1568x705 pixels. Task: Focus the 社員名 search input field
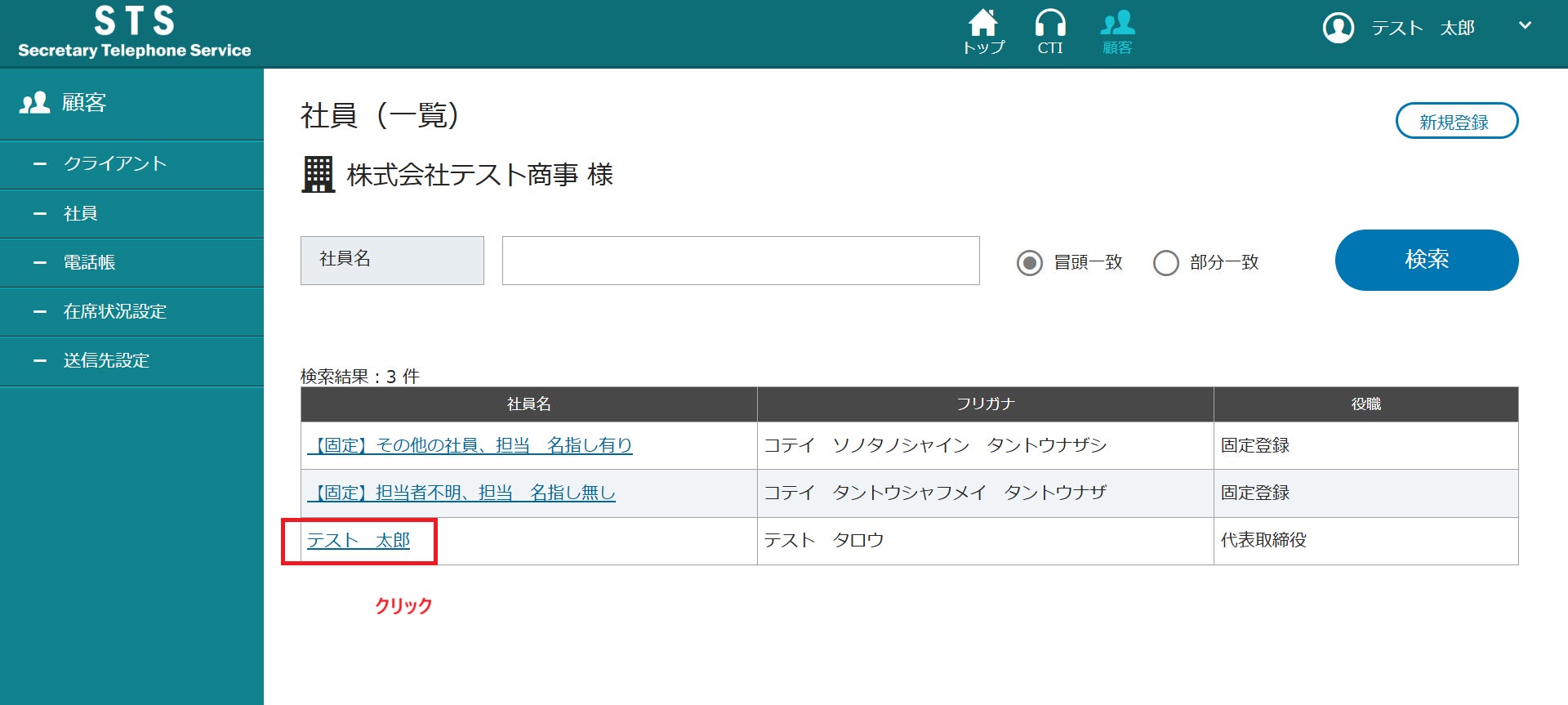(741, 261)
